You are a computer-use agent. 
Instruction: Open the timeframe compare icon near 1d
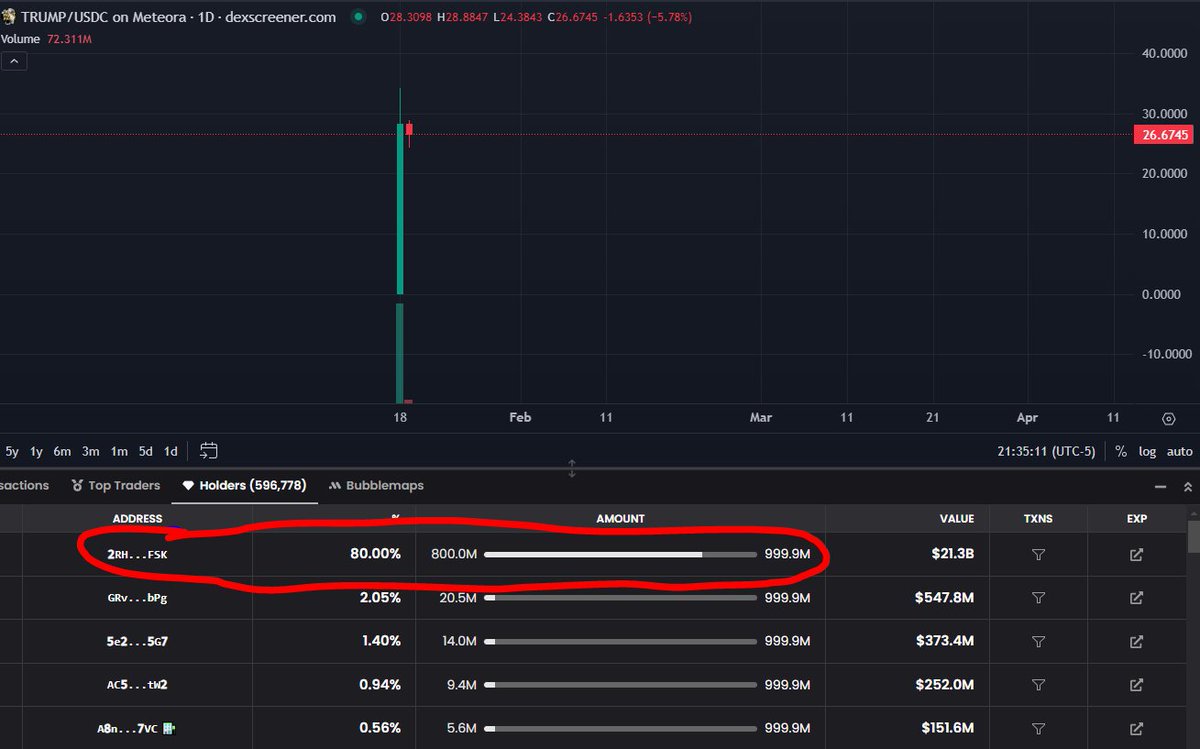[x=208, y=451]
